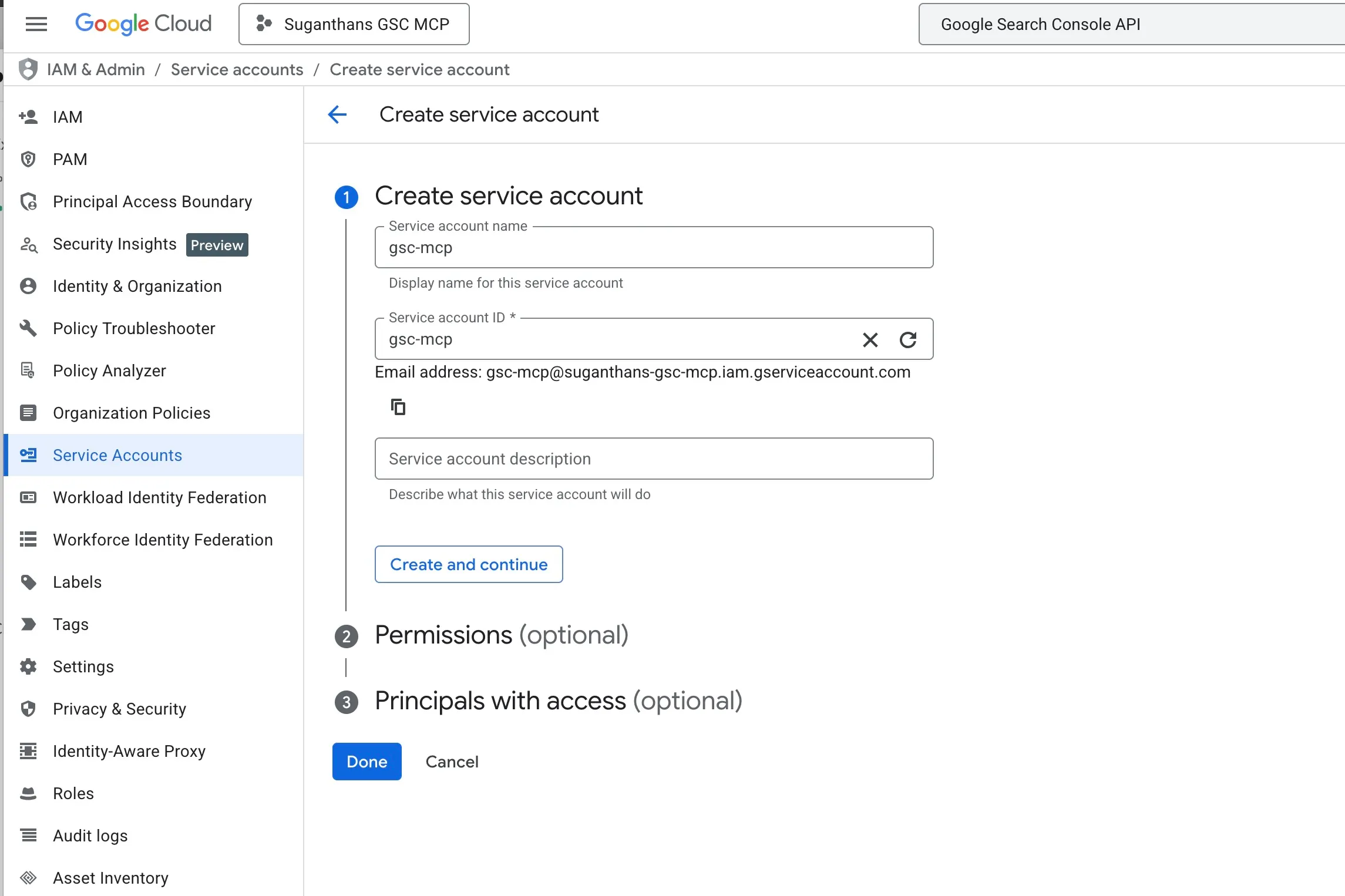This screenshot has height=896, width=1345.
Task: Expand Principals with access (optional) step
Action: click(x=558, y=701)
